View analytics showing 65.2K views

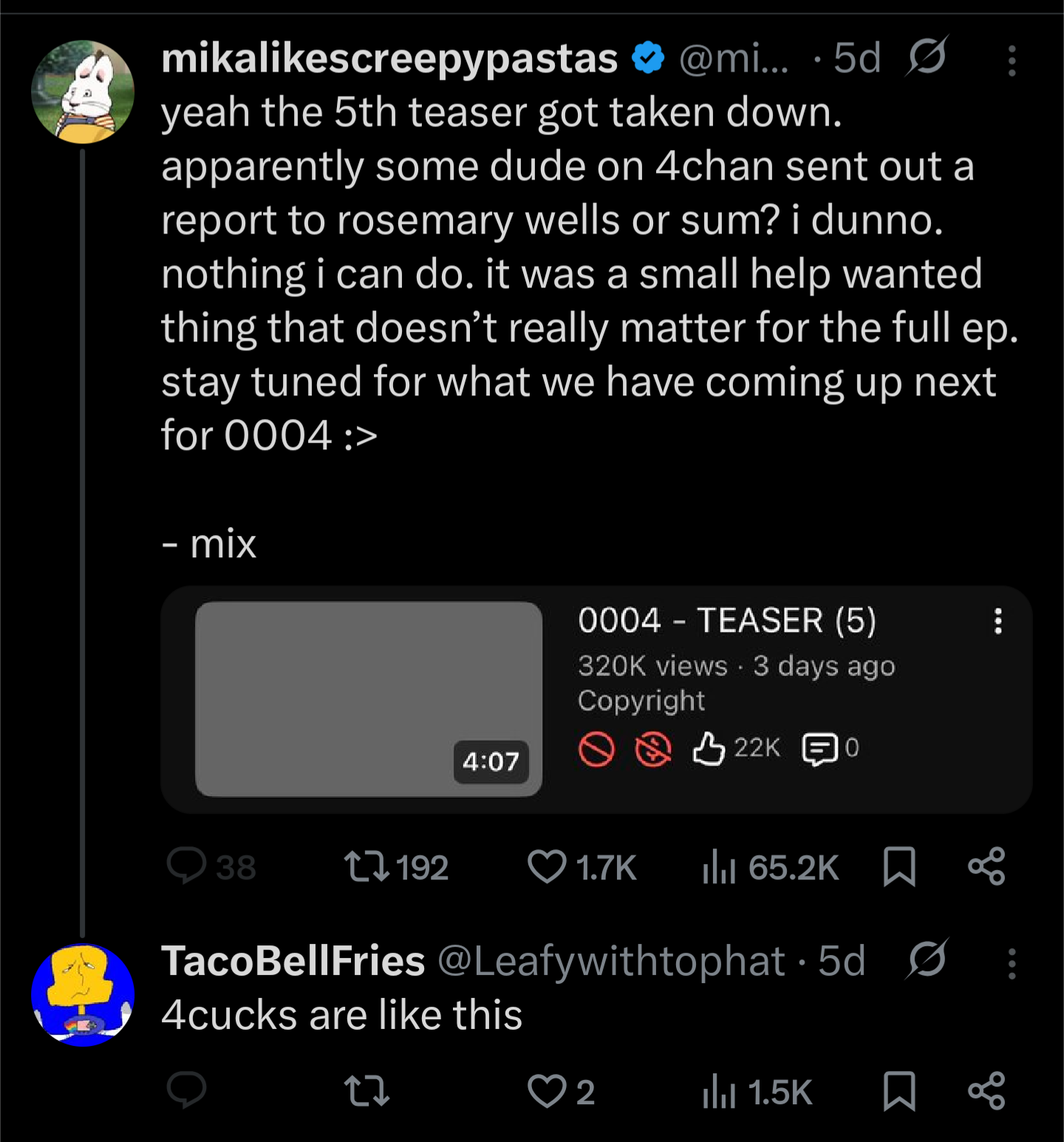(719, 866)
